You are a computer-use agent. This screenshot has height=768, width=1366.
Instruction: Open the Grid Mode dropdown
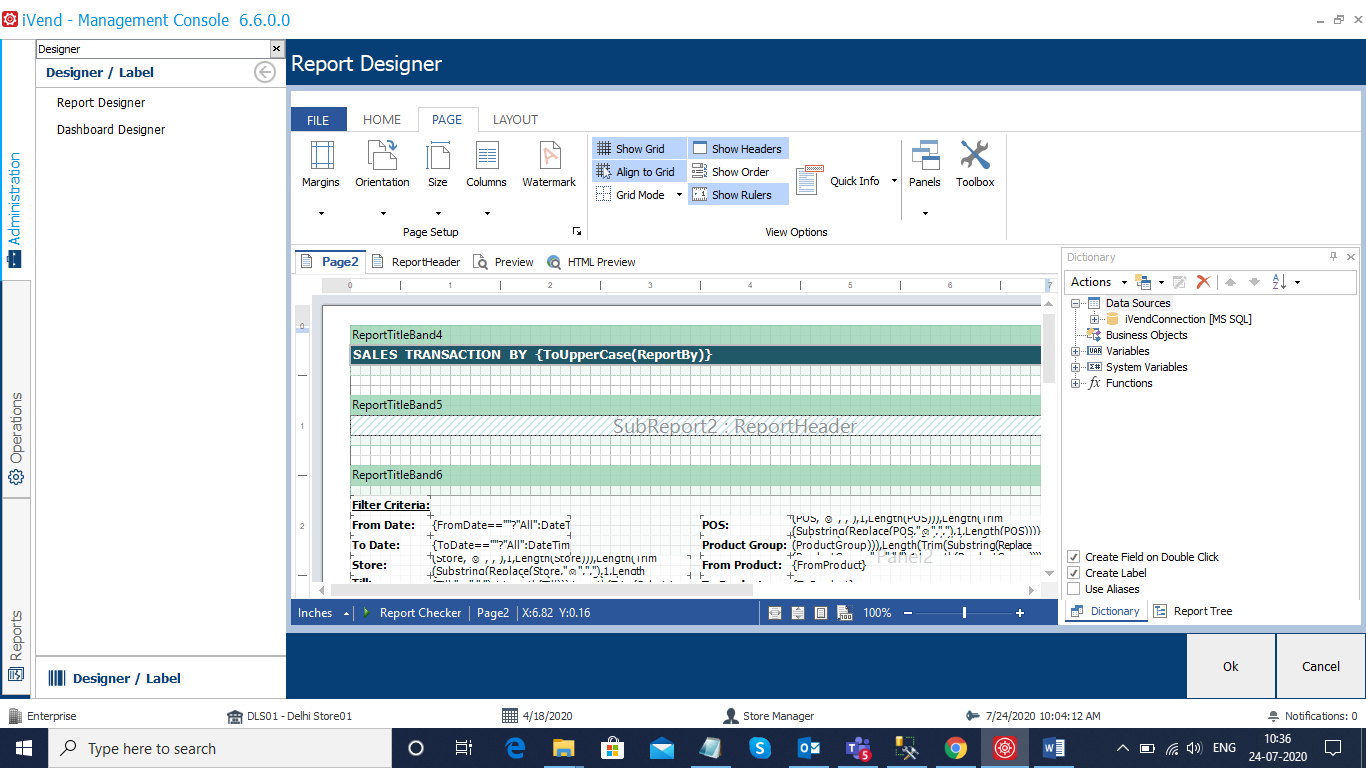[x=679, y=195]
